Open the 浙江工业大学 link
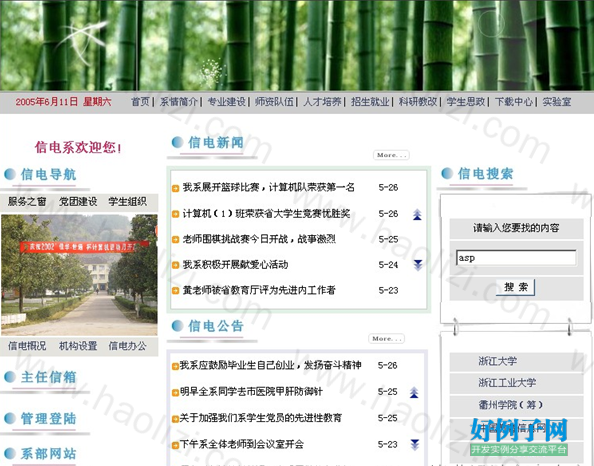 (507, 383)
